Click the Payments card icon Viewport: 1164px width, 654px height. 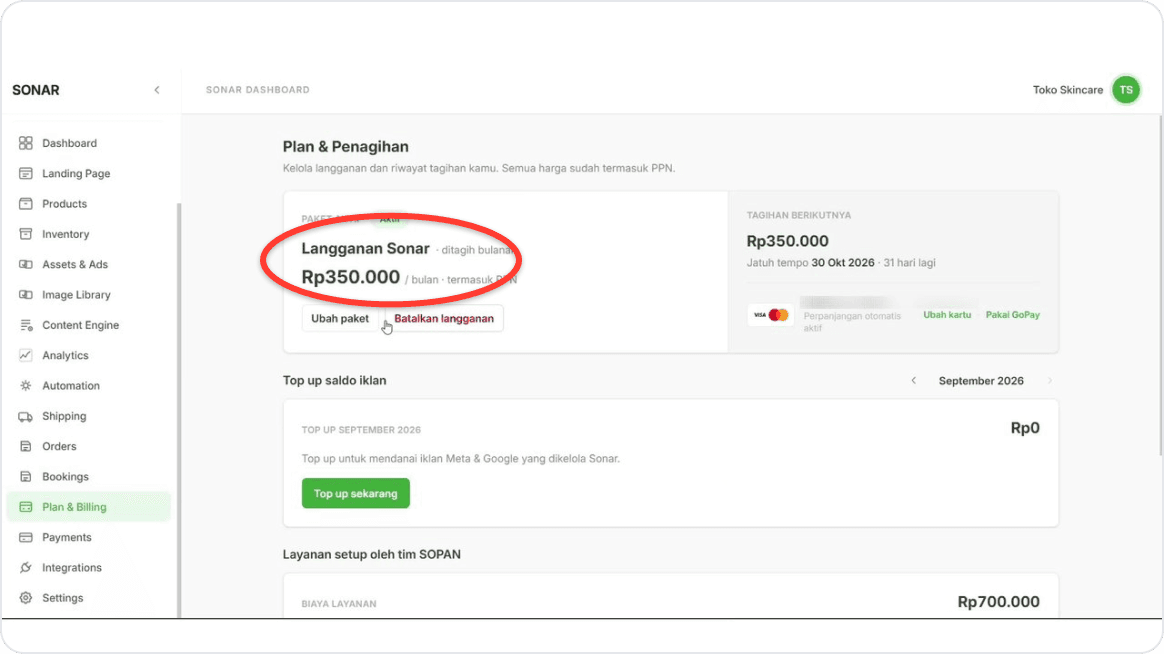point(26,537)
